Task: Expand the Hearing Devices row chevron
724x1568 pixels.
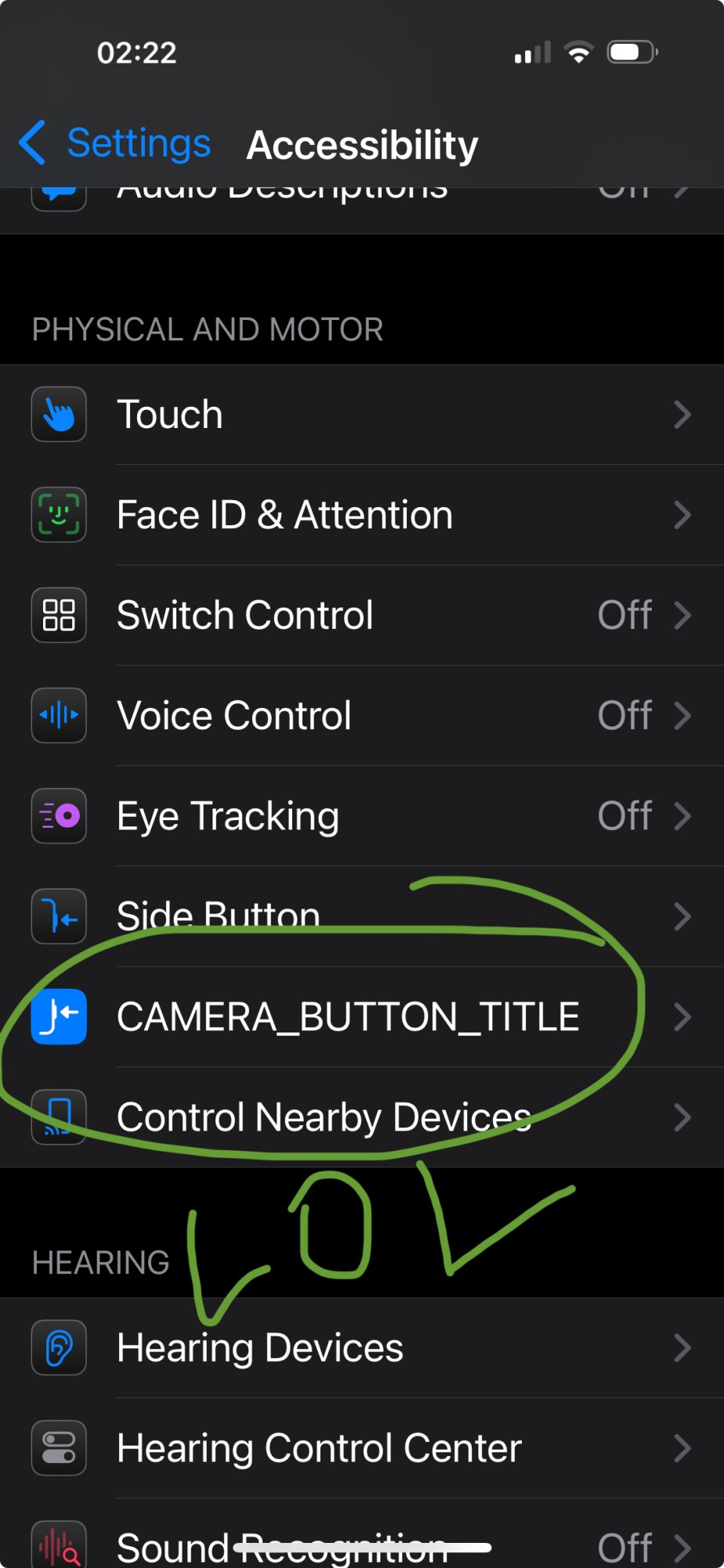Action: click(x=682, y=1348)
